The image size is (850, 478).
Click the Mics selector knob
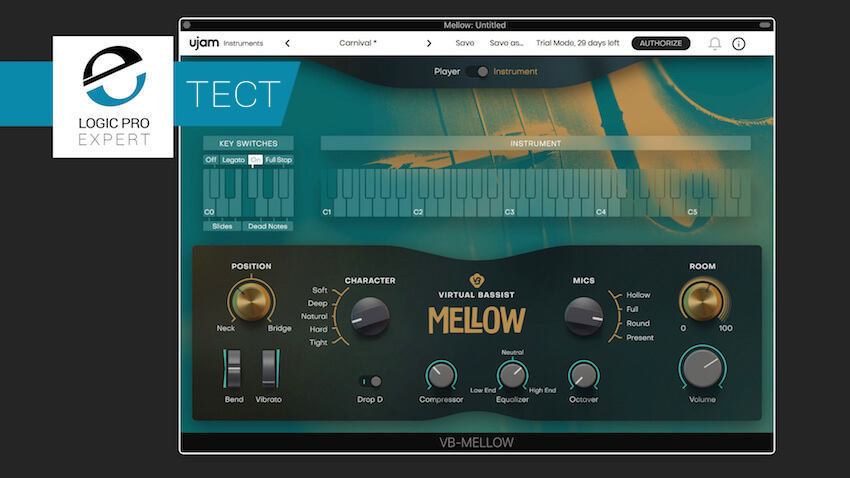tap(584, 316)
